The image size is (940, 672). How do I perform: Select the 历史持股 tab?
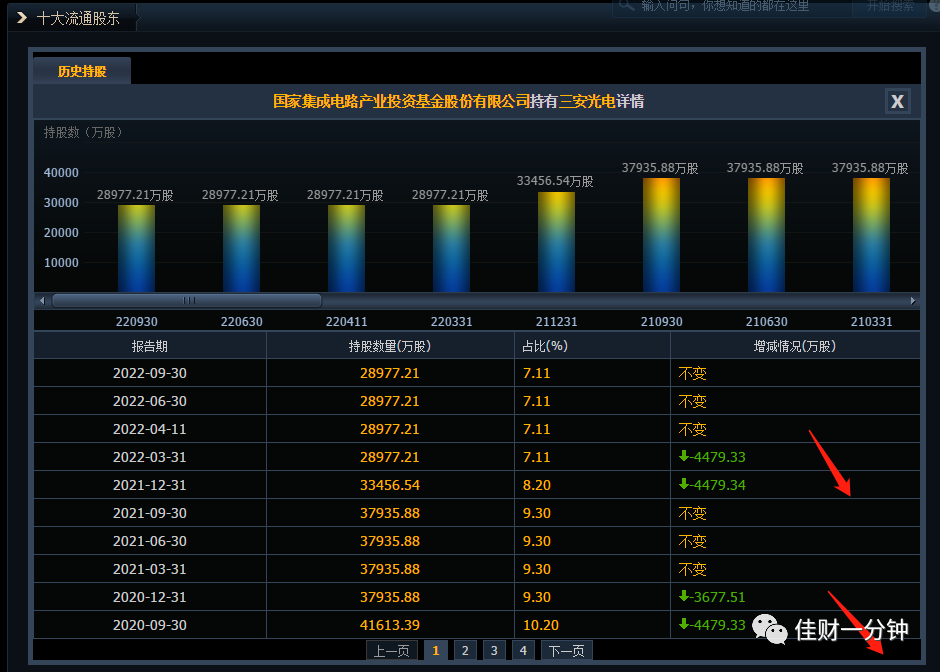(x=82, y=71)
